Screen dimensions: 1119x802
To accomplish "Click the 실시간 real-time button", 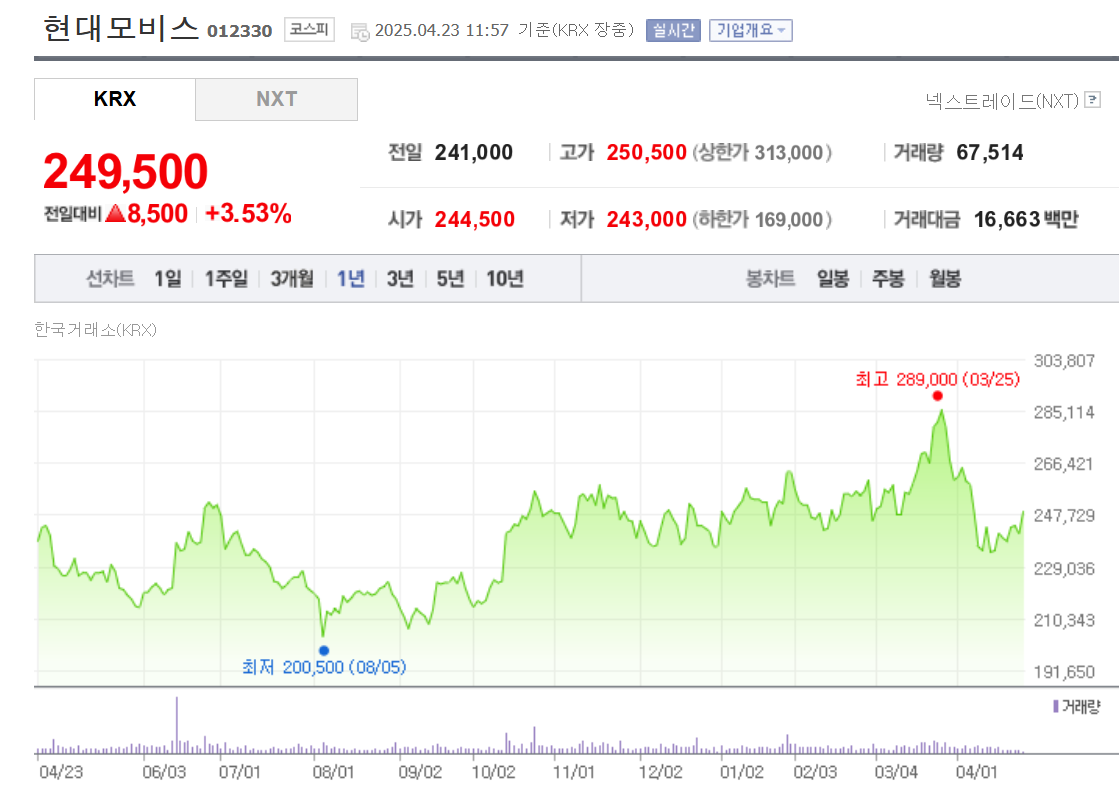I will pos(673,31).
